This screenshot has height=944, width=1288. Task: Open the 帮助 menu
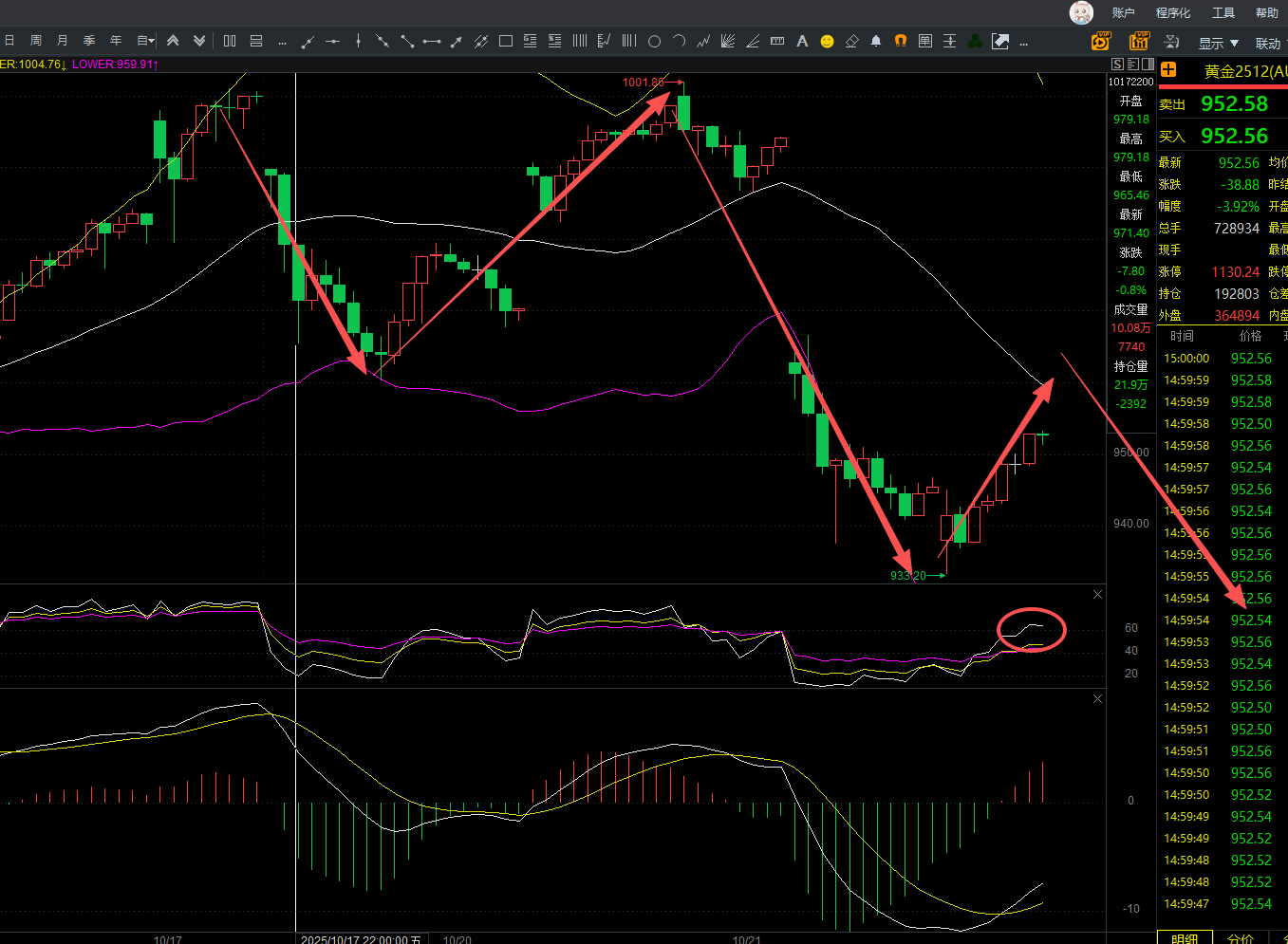(x=1267, y=12)
